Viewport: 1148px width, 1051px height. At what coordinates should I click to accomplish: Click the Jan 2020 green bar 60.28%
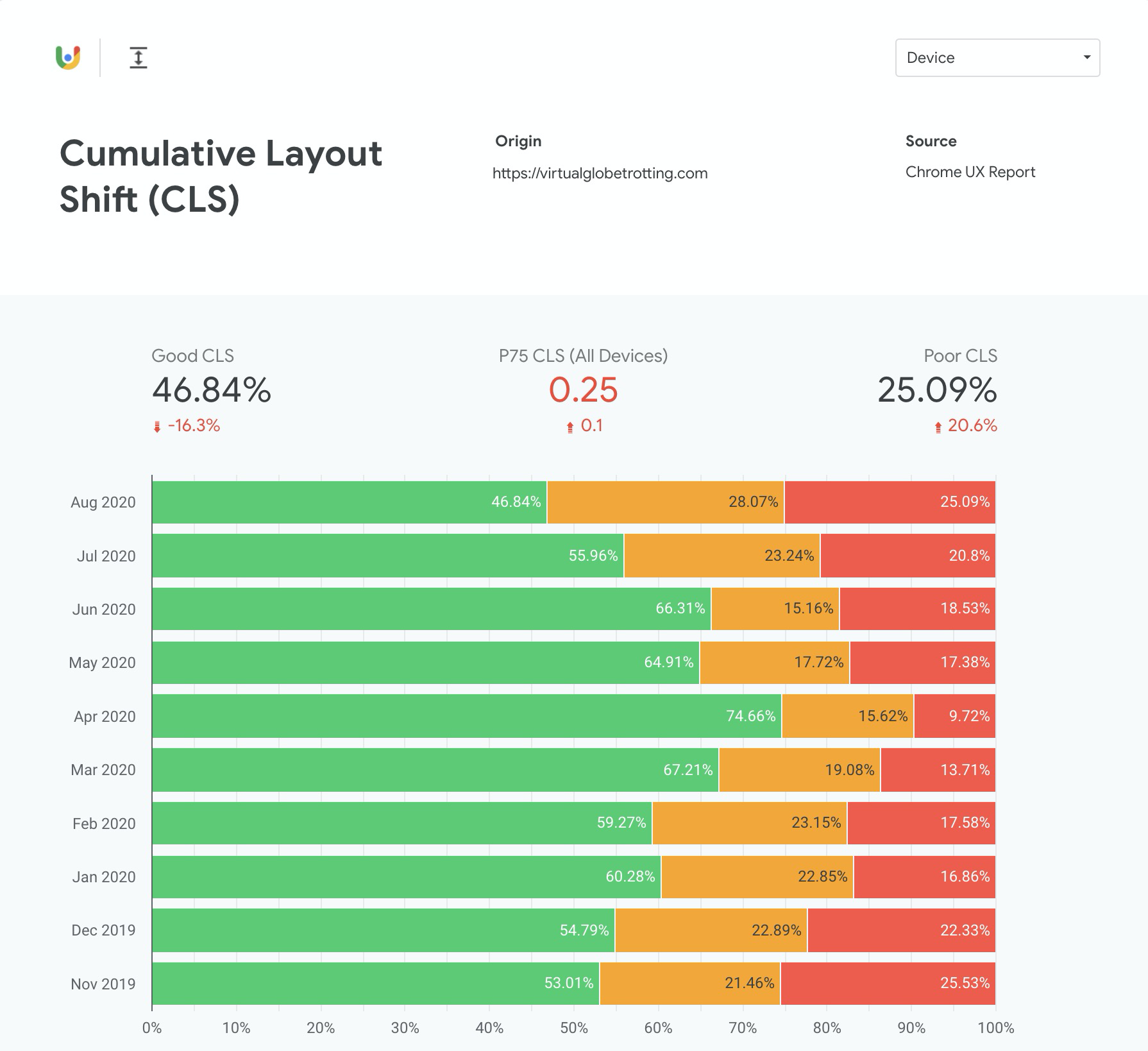coord(407,876)
